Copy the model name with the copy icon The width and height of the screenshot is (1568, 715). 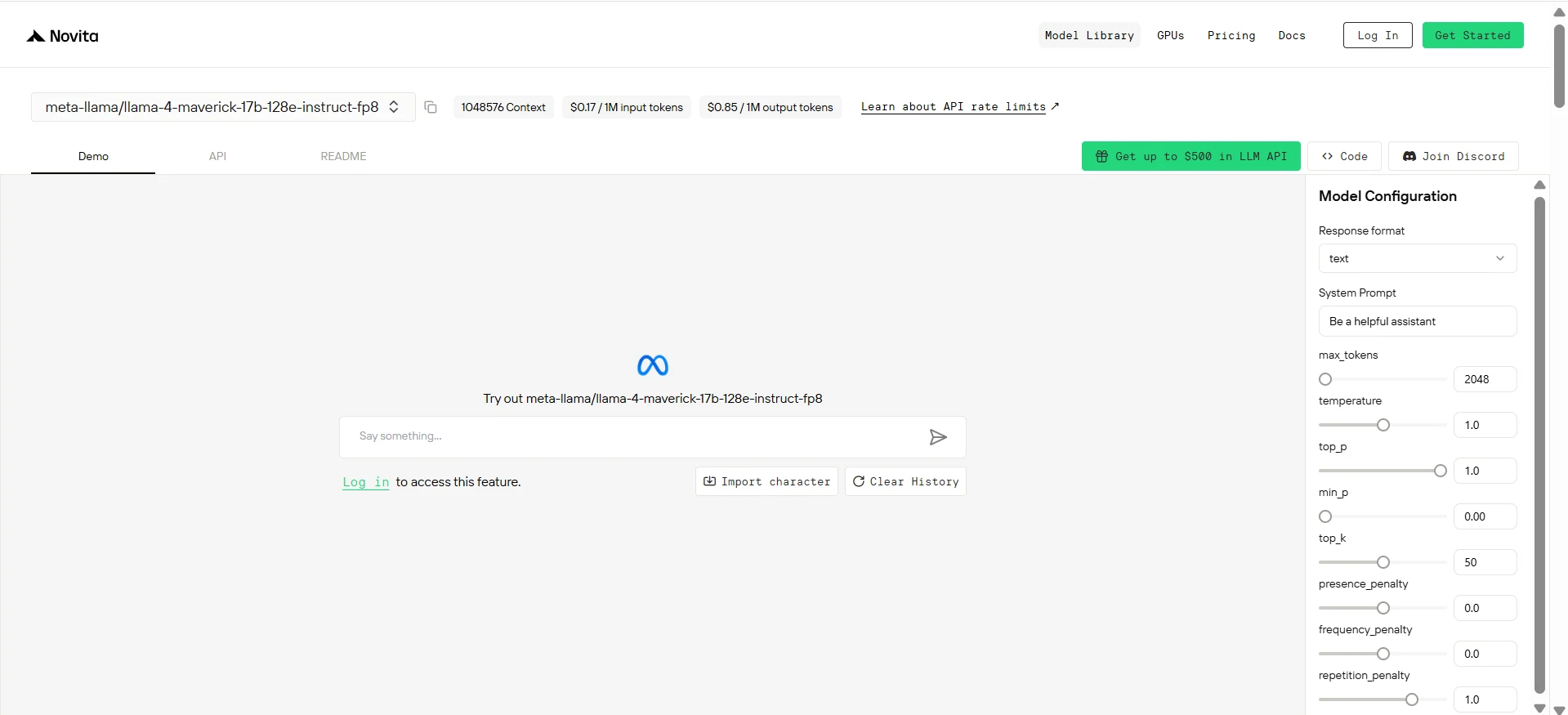point(431,107)
